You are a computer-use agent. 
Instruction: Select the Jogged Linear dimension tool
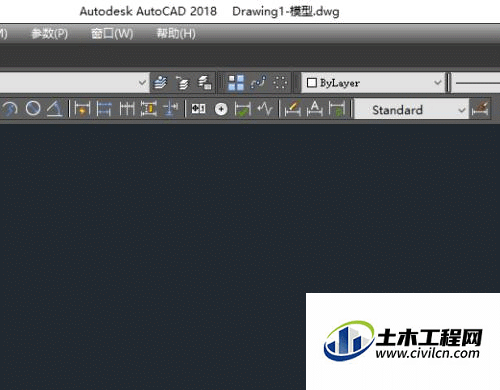pyautogui.click(x=265, y=109)
